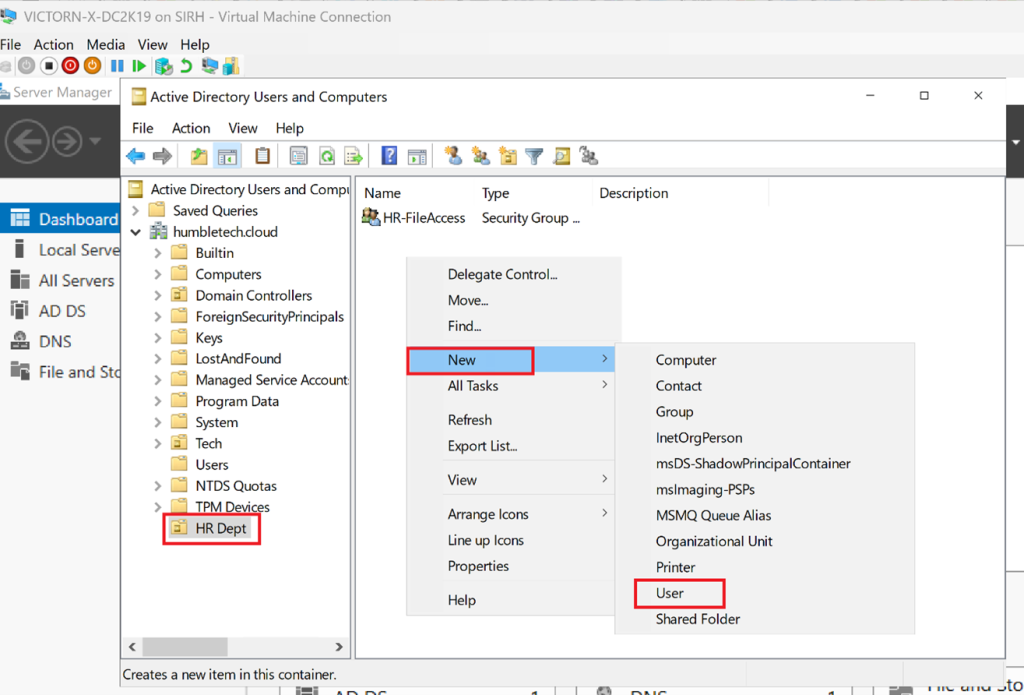Pause the virtual machine using the blue icon

coord(117,66)
